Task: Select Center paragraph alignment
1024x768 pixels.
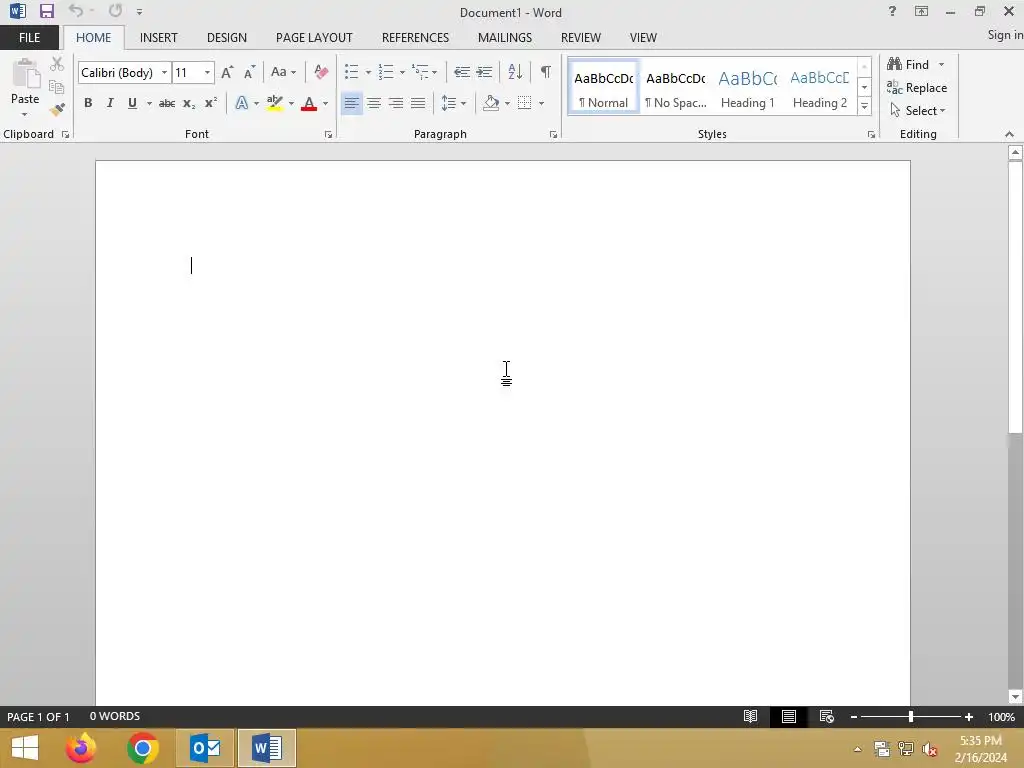Action: pos(374,103)
